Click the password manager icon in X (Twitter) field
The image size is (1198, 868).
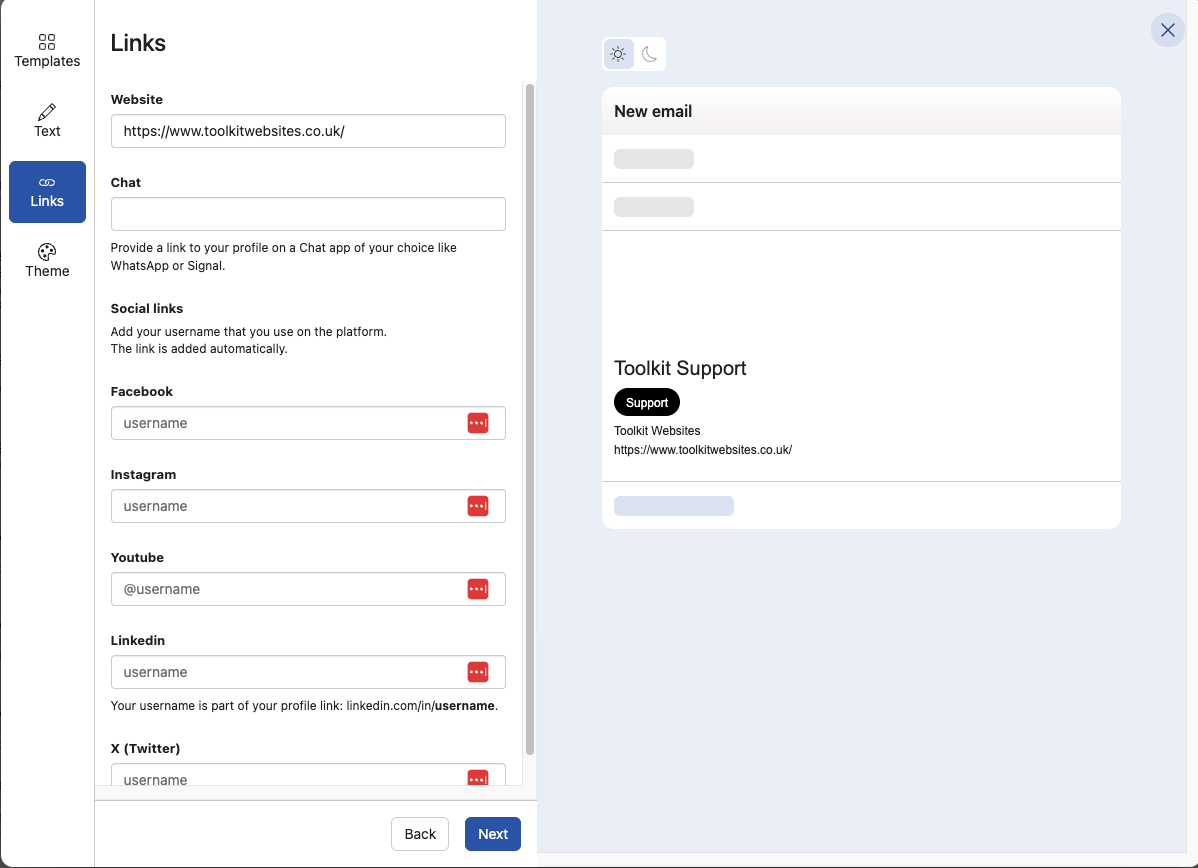[478, 778]
